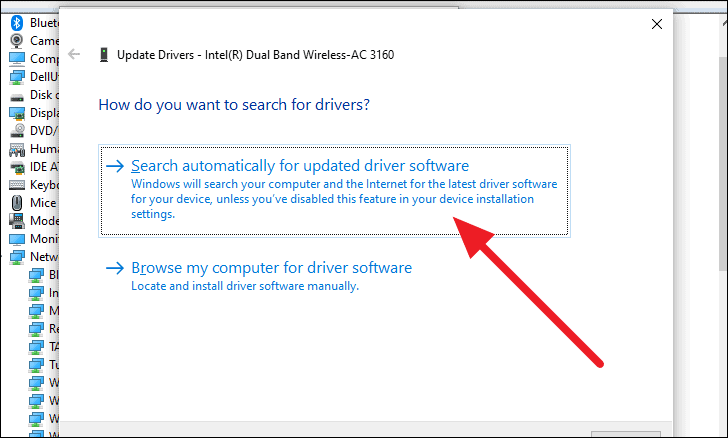The height and width of the screenshot is (438, 728).
Task: Select the network adapter row starting with "Re"
Action: pyautogui.click(x=44, y=329)
